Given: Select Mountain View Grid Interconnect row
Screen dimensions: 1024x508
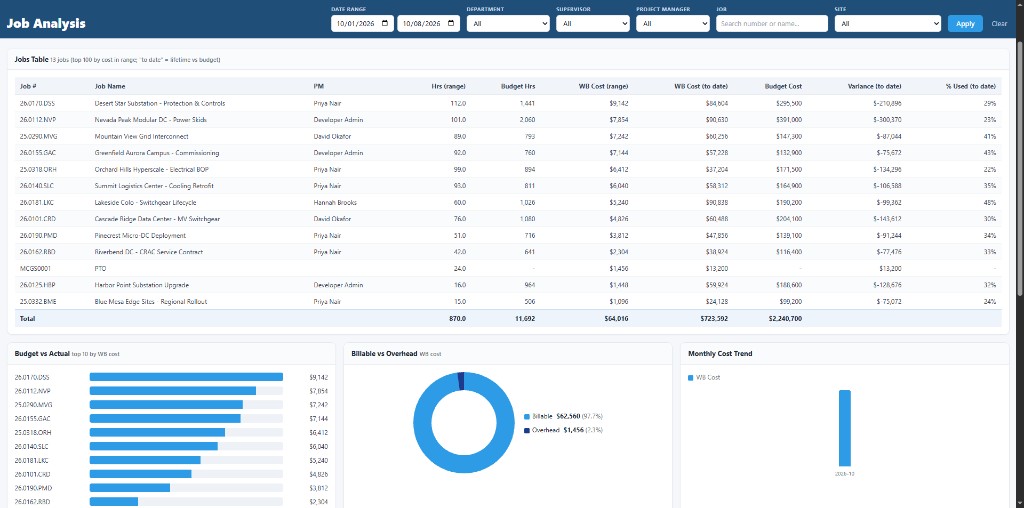Looking at the screenshot, I should tap(507, 136).
